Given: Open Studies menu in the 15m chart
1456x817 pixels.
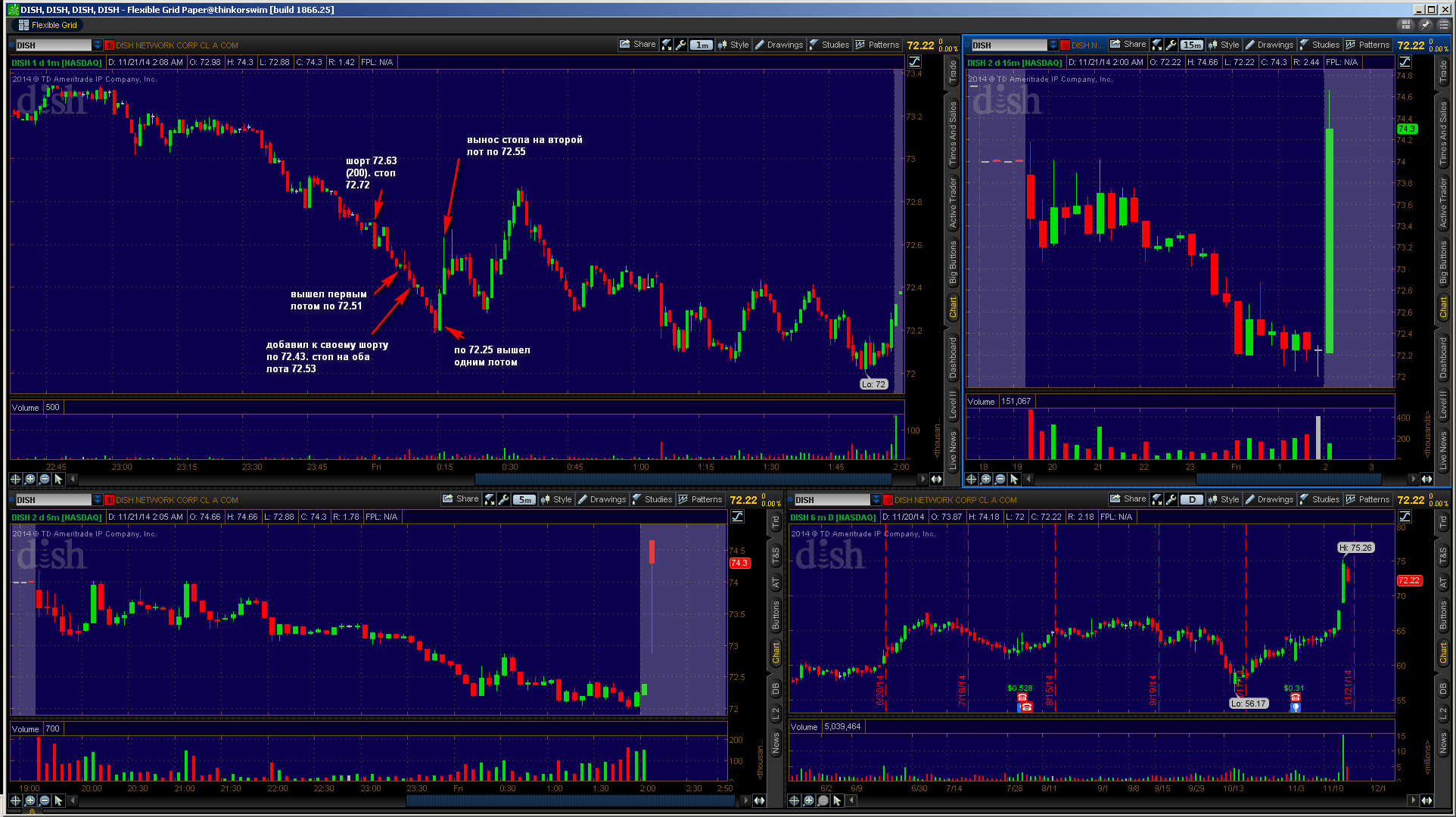Looking at the screenshot, I should pyautogui.click(x=1320, y=45).
